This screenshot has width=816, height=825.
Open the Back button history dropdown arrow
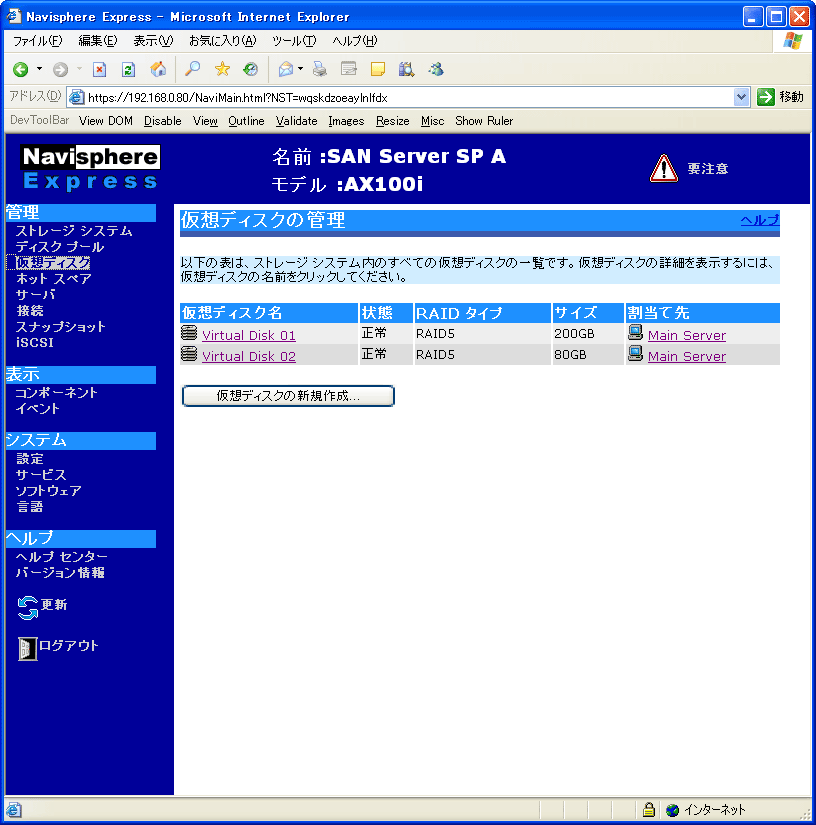[40, 69]
